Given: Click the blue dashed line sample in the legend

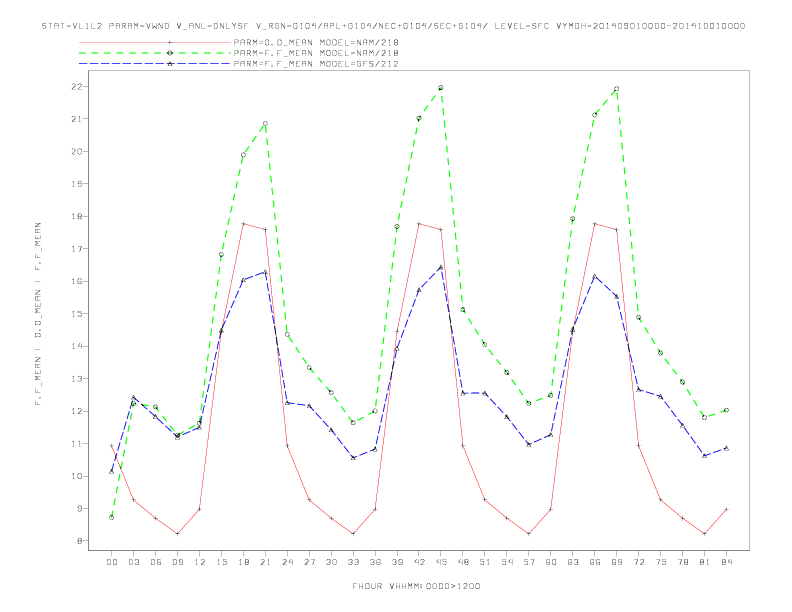Looking at the screenshot, I should (155, 64).
